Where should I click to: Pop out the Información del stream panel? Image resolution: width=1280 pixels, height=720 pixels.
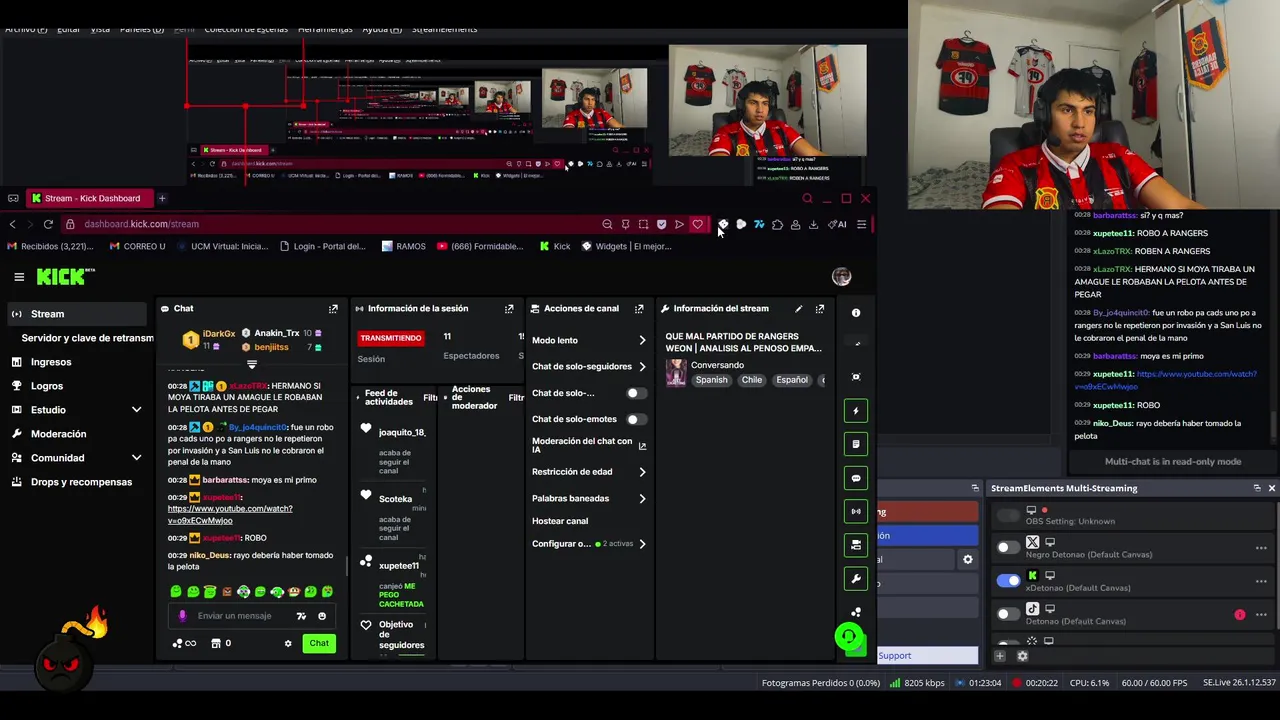(x=820, y=309)
